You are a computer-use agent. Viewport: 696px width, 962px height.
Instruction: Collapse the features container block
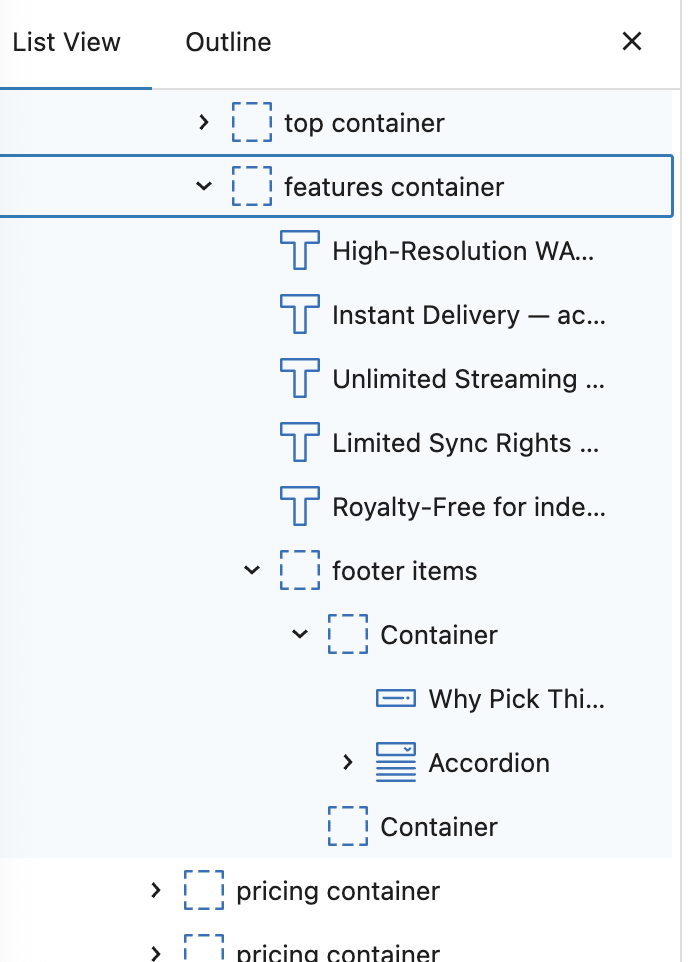204,187
